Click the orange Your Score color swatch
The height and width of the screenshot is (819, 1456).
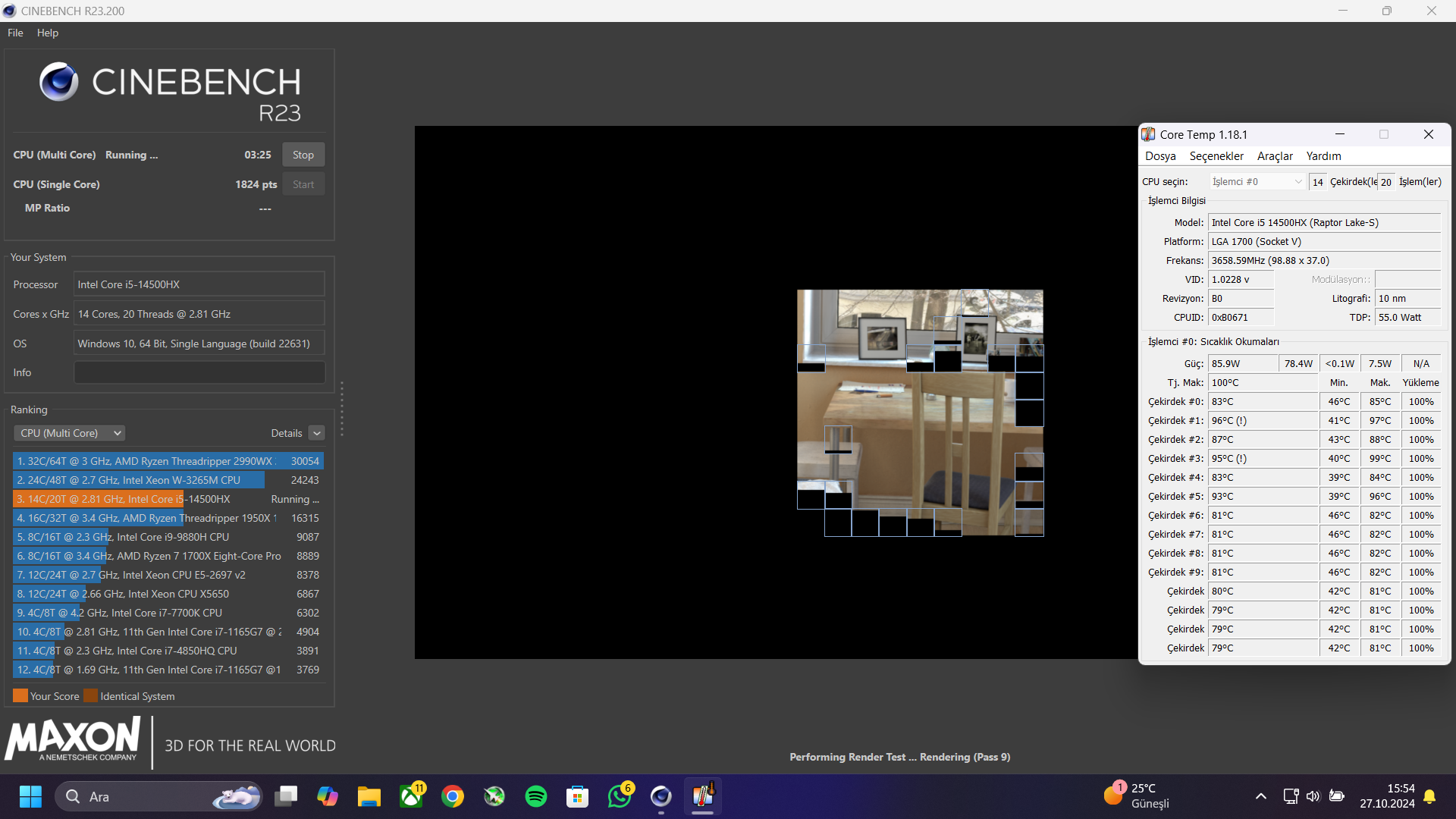coord(20,696)
